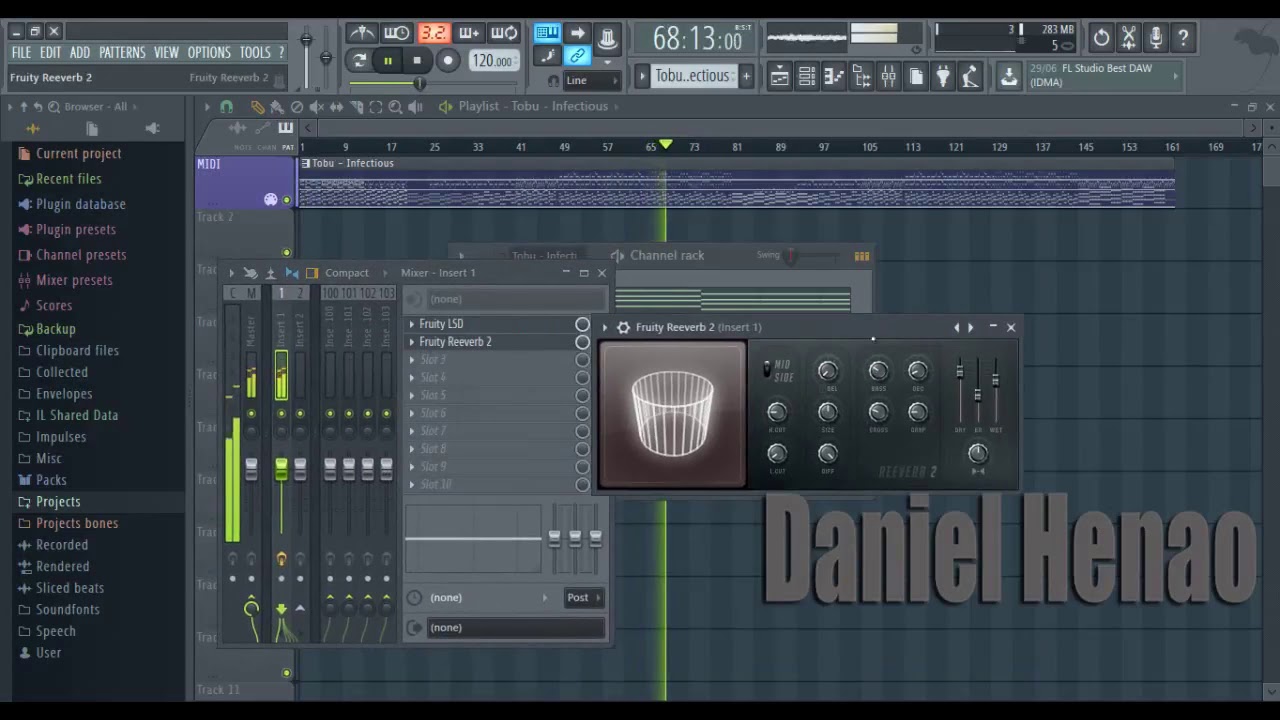Viewport: 1280px width, 720px height.
Task: Open the Playlist view icon in toolbar
Action: [779, 76]
